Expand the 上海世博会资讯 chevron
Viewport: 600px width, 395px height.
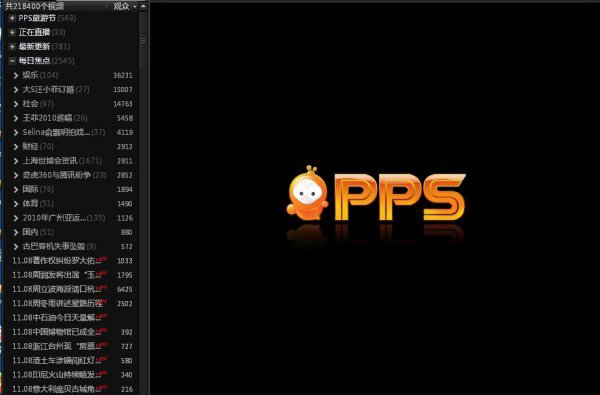(x=16, y=161)
